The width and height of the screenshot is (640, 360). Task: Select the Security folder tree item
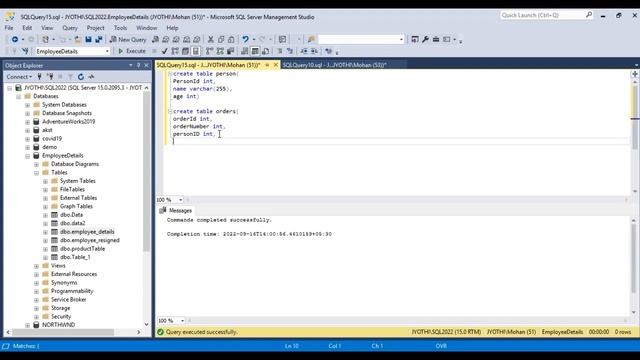(61, 317)
